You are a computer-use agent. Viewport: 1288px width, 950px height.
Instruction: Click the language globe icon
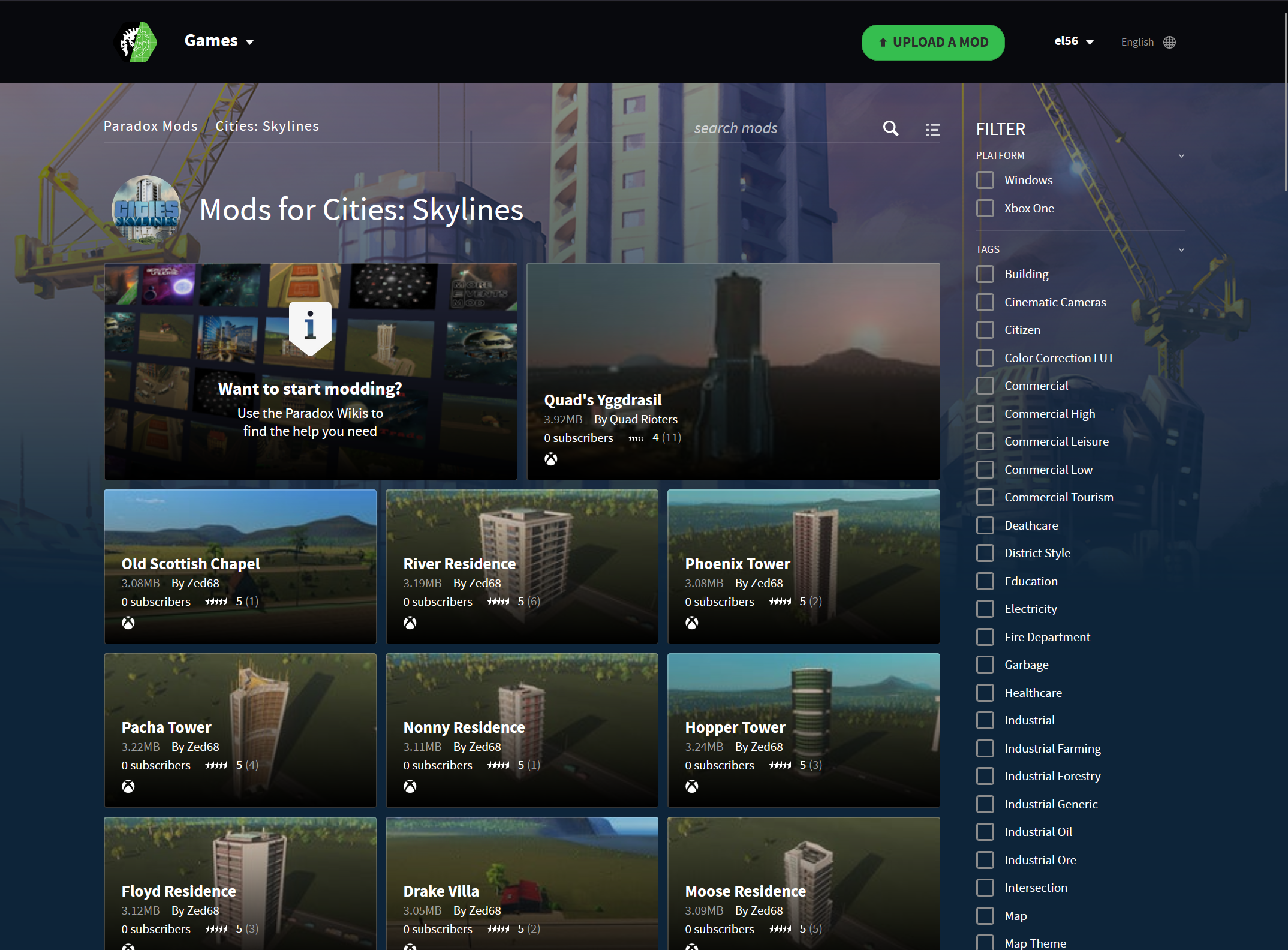tap(1169, 42)
